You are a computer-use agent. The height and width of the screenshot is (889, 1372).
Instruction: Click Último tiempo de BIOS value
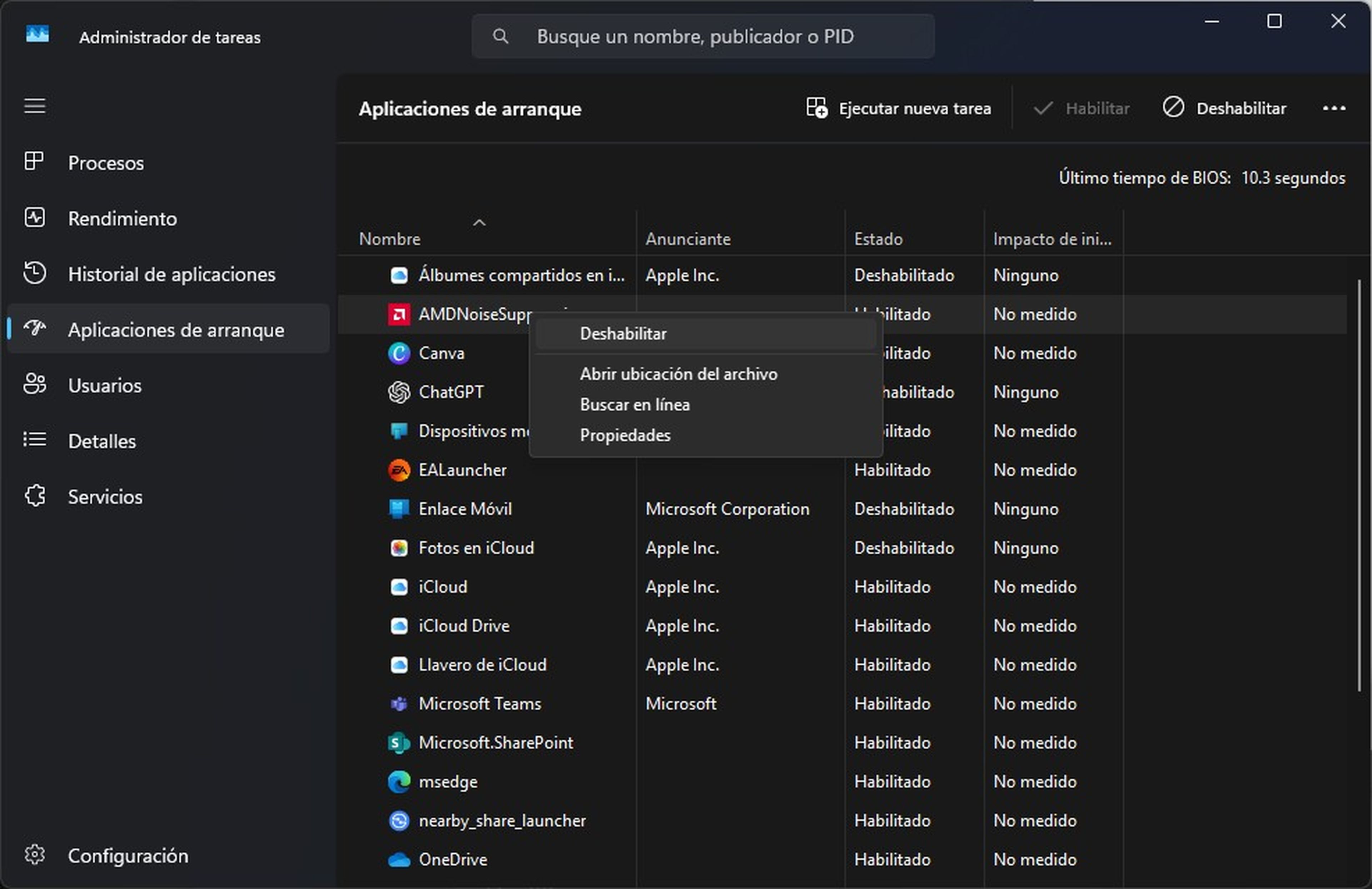(x=1292, y=178)
